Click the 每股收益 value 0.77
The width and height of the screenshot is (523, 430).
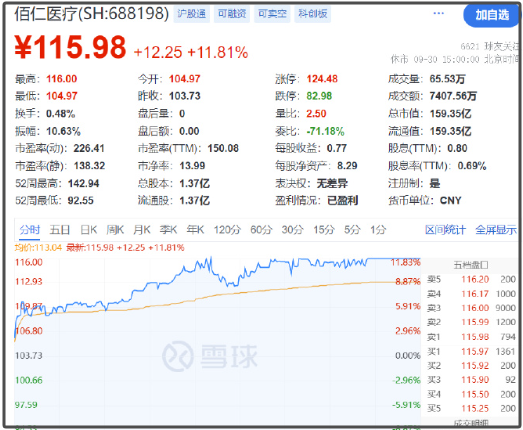pos(337,148)
